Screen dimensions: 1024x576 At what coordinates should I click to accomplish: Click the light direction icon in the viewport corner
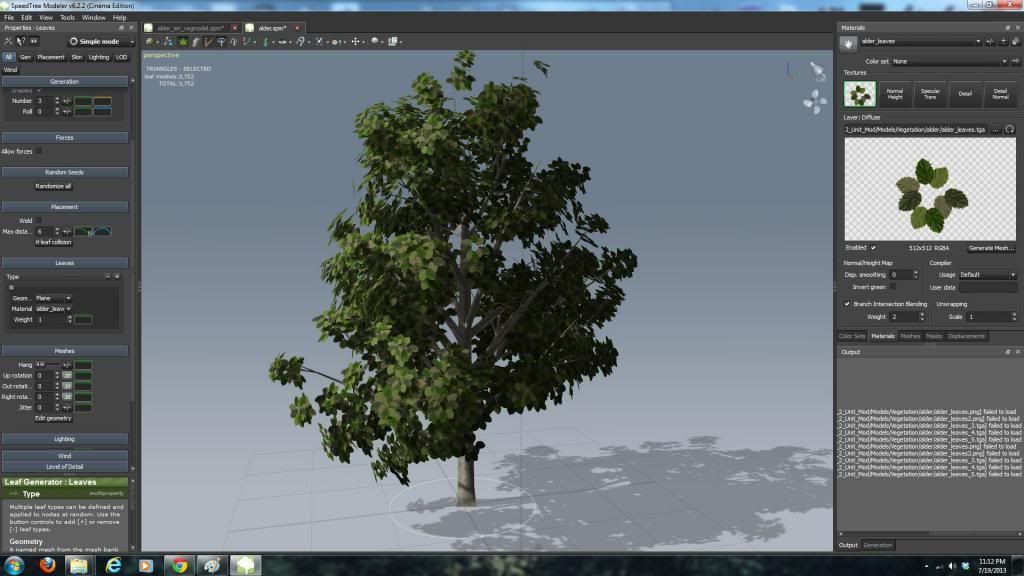point(816,71)
